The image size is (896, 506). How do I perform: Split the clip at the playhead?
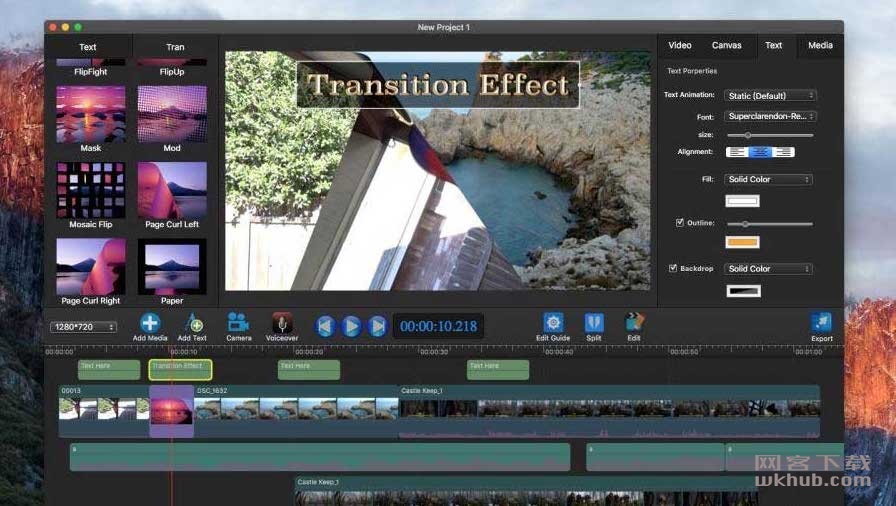594,323
